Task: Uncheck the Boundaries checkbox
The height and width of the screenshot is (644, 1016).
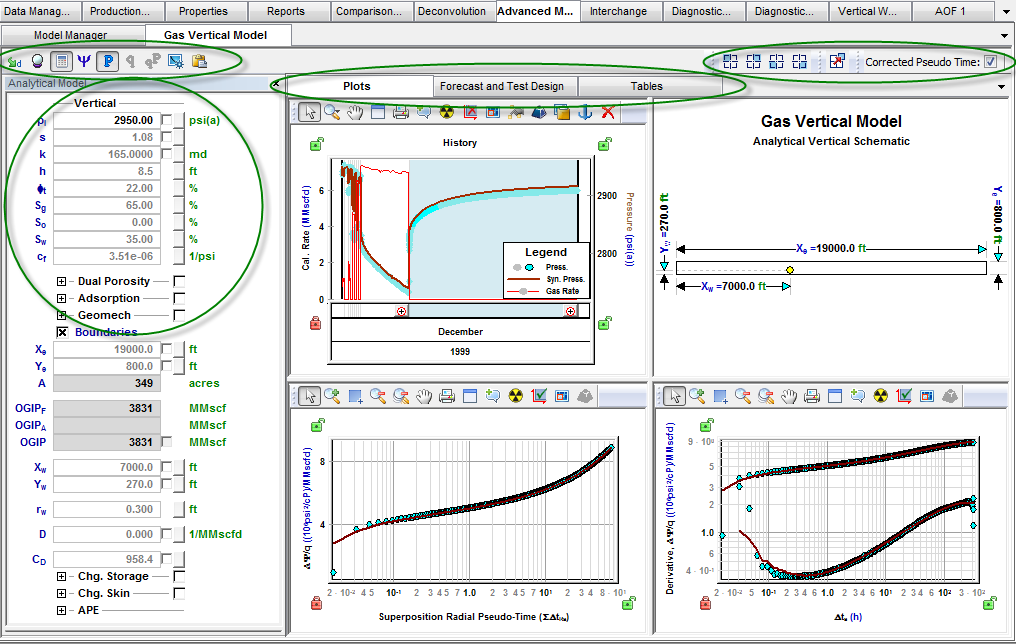Action: pos(62,332)
